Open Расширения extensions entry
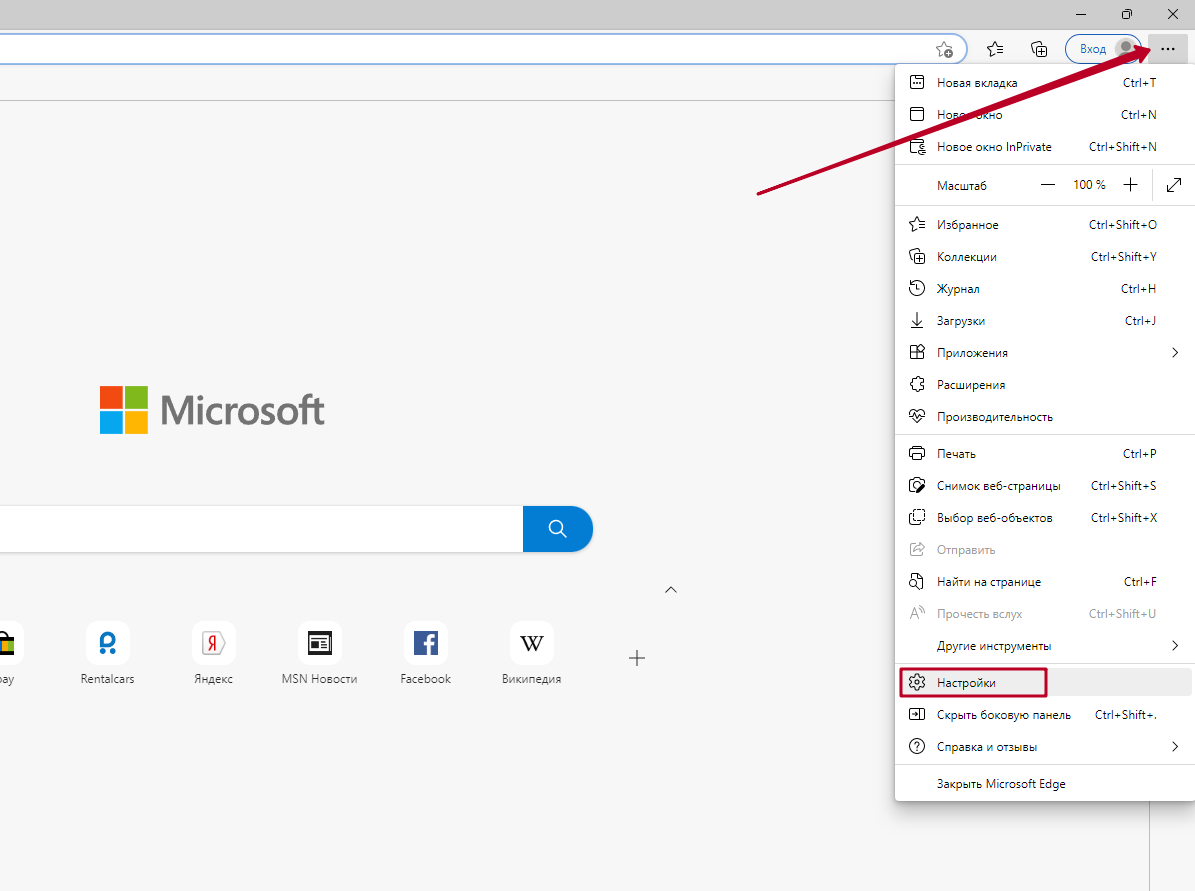This screenshot has width=1195, height=891. click(x=1044, y=385)
